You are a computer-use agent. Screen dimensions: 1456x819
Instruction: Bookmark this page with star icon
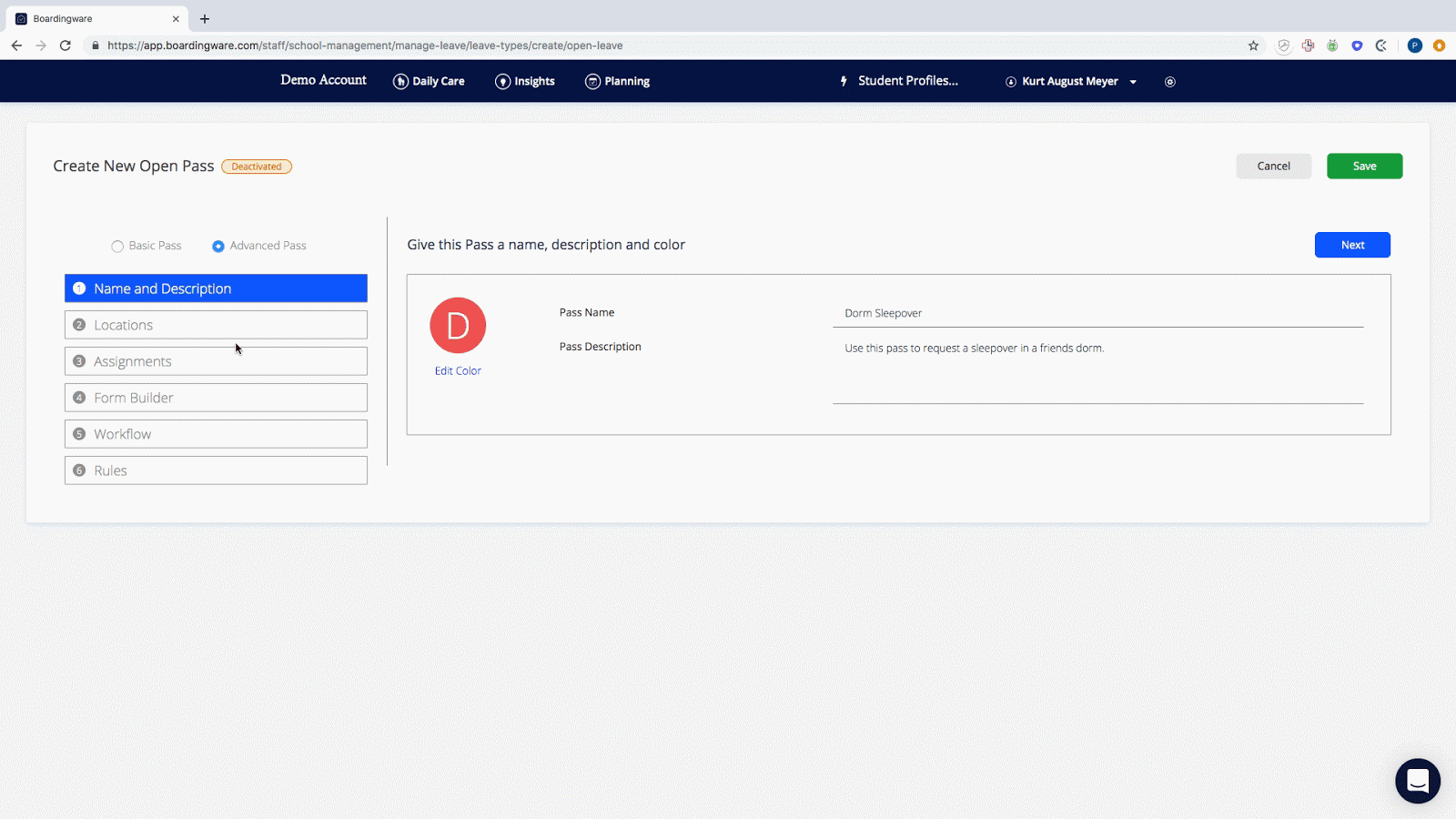tap(1253, 45)
